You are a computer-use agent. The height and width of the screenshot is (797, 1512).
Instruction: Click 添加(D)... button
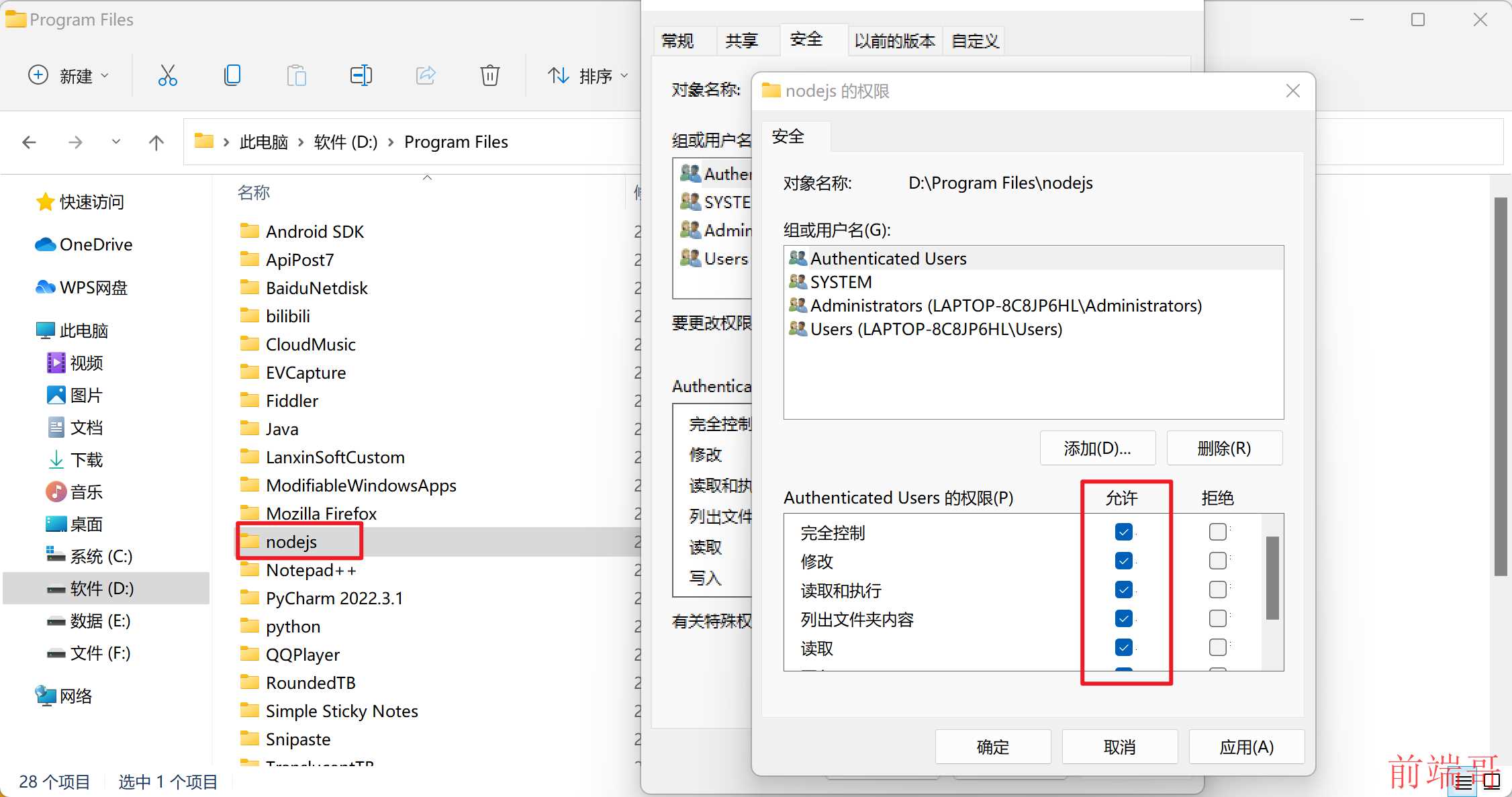pos(1098,448)
